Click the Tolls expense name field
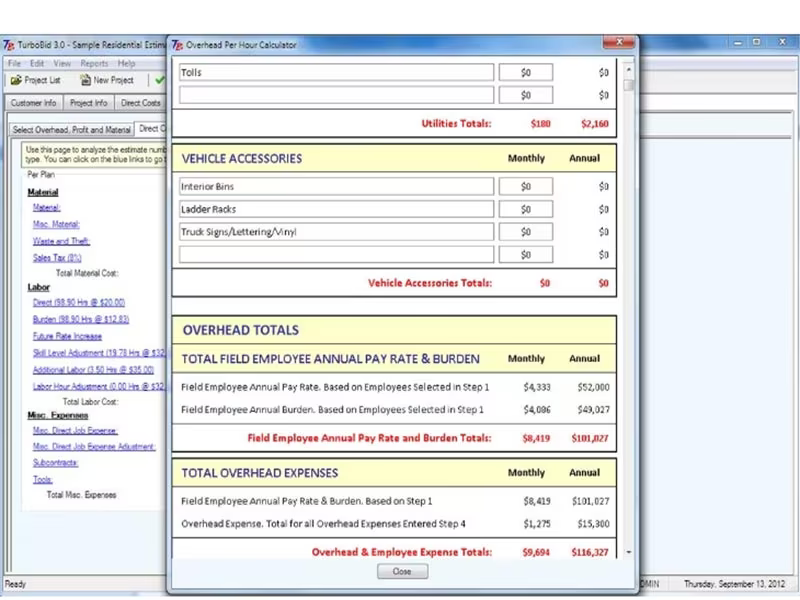 (336, 72)
